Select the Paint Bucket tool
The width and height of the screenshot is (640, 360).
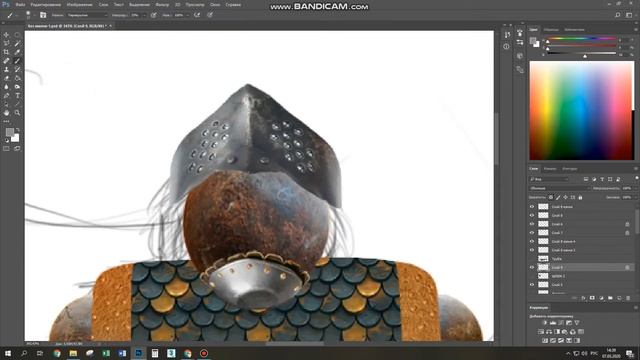coord(17,78)
